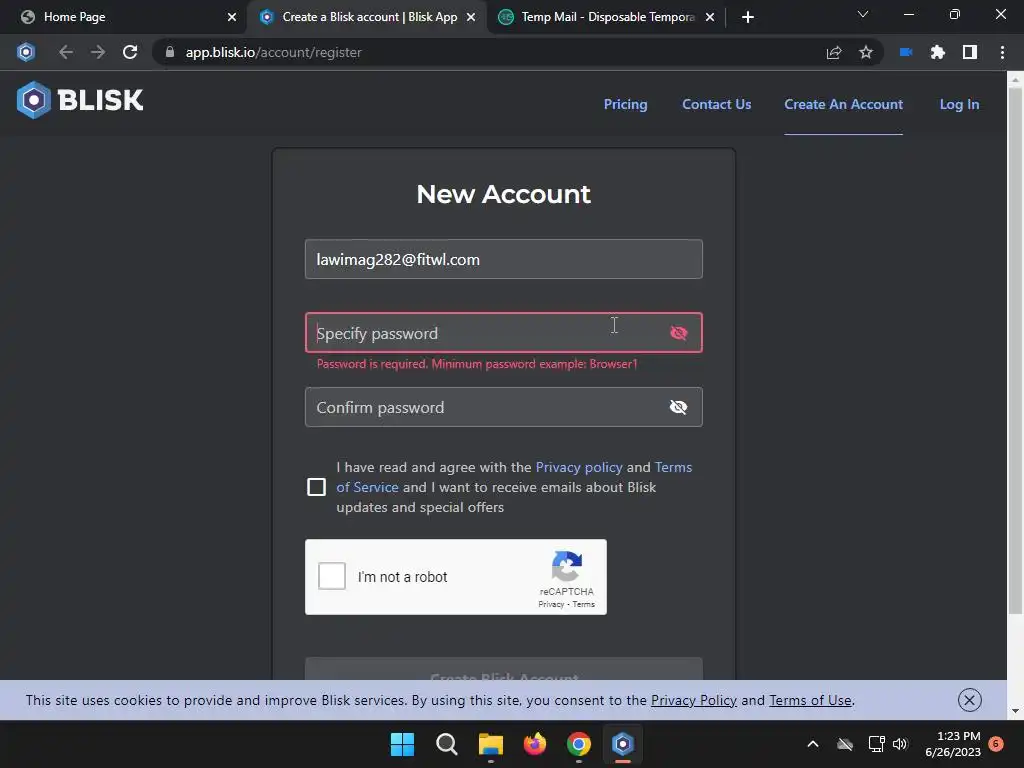Launch Chrome from the taskbar
This screenshot has height=768, width=1024.
pyautogui.click(x=579, y=744)
